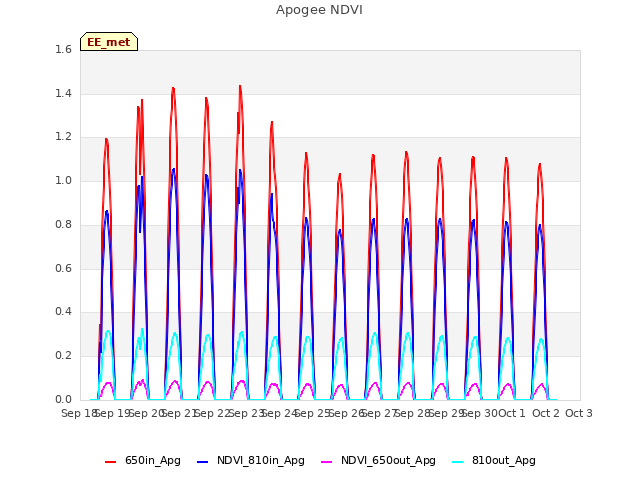Click the 0.8 y-axis label
Screen dimensions: 640x480
63,224
